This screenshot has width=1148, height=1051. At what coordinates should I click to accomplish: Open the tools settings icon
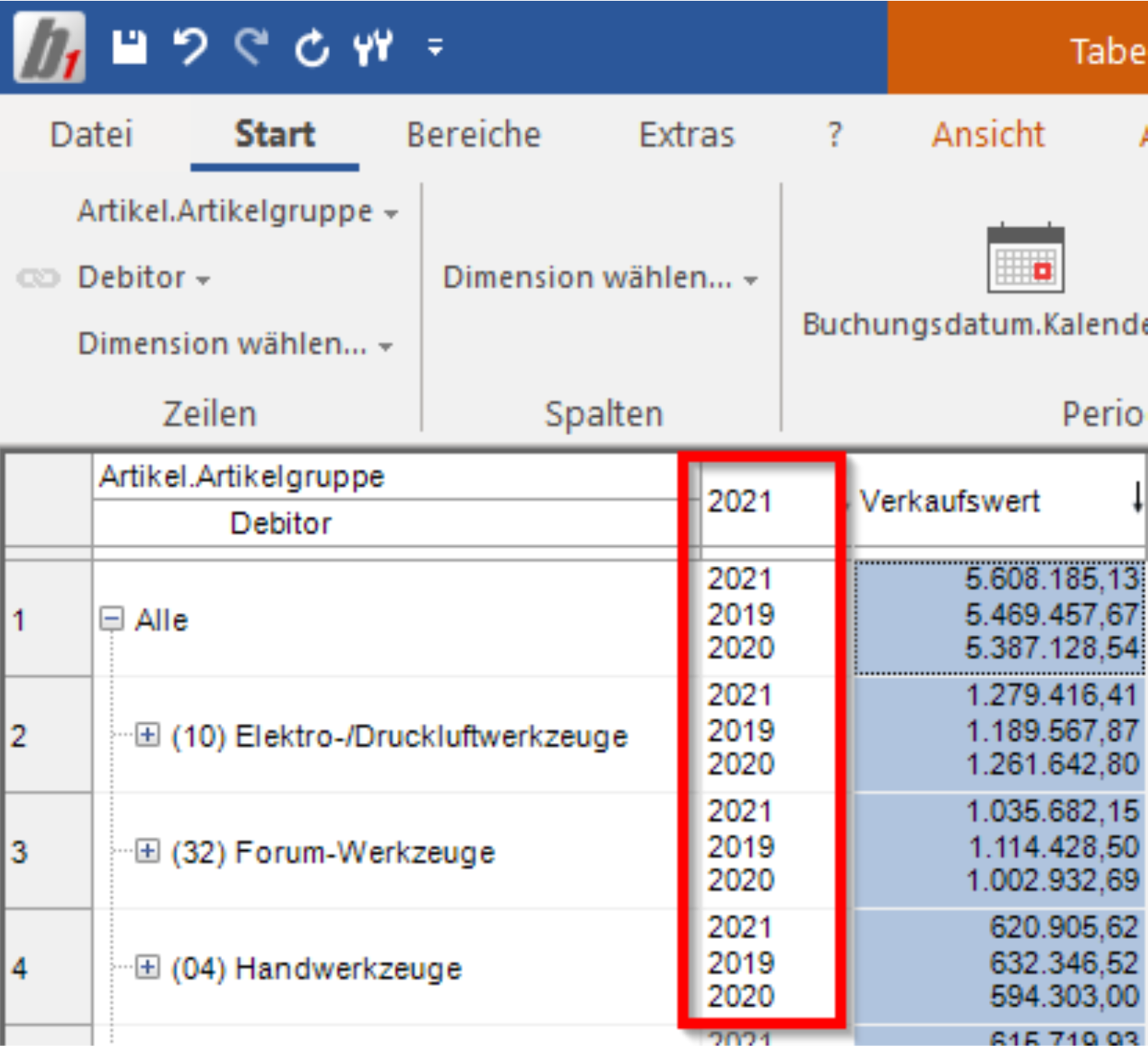[373, 47]
